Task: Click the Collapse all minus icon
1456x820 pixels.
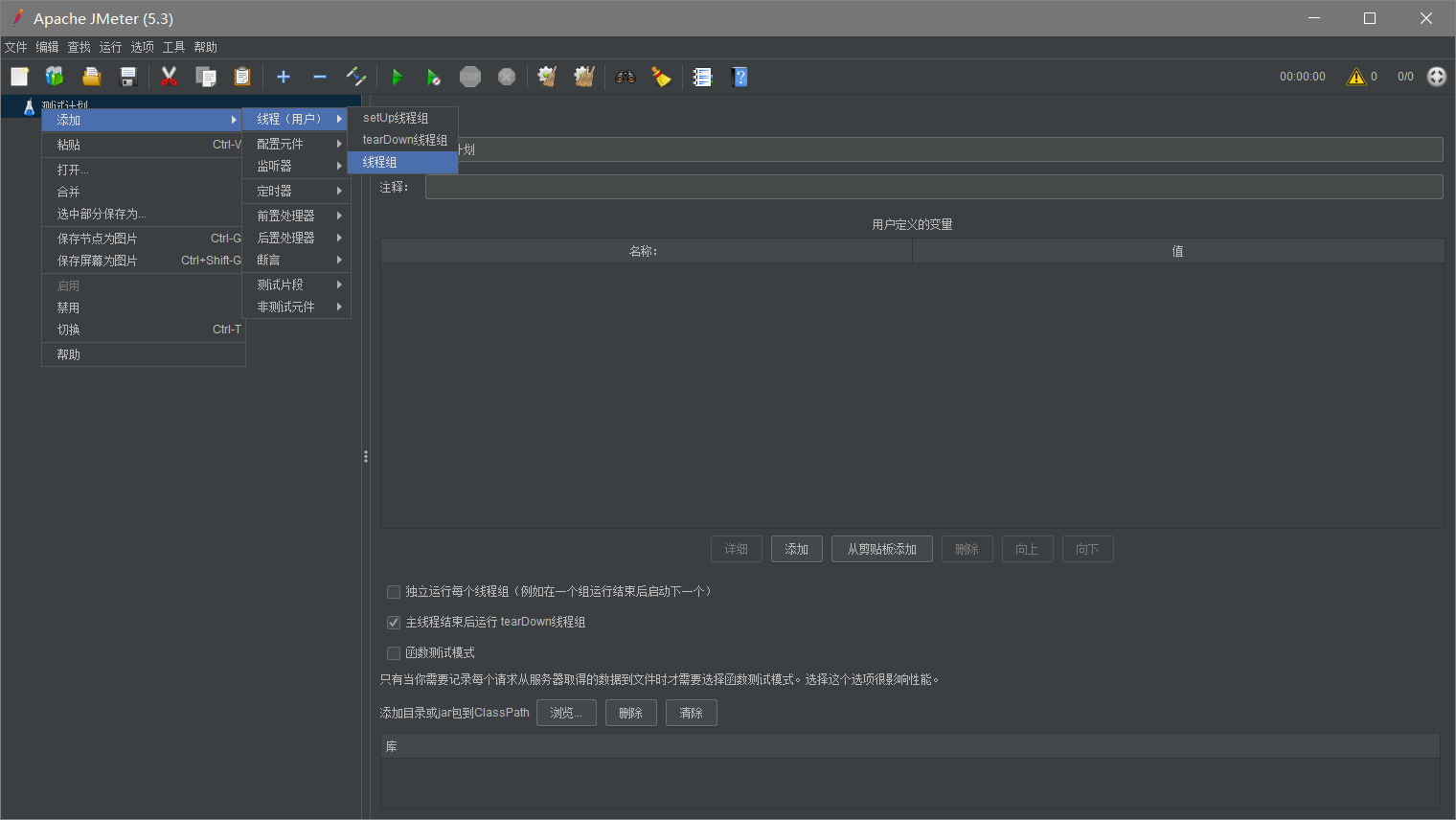Action: [320, 77]
